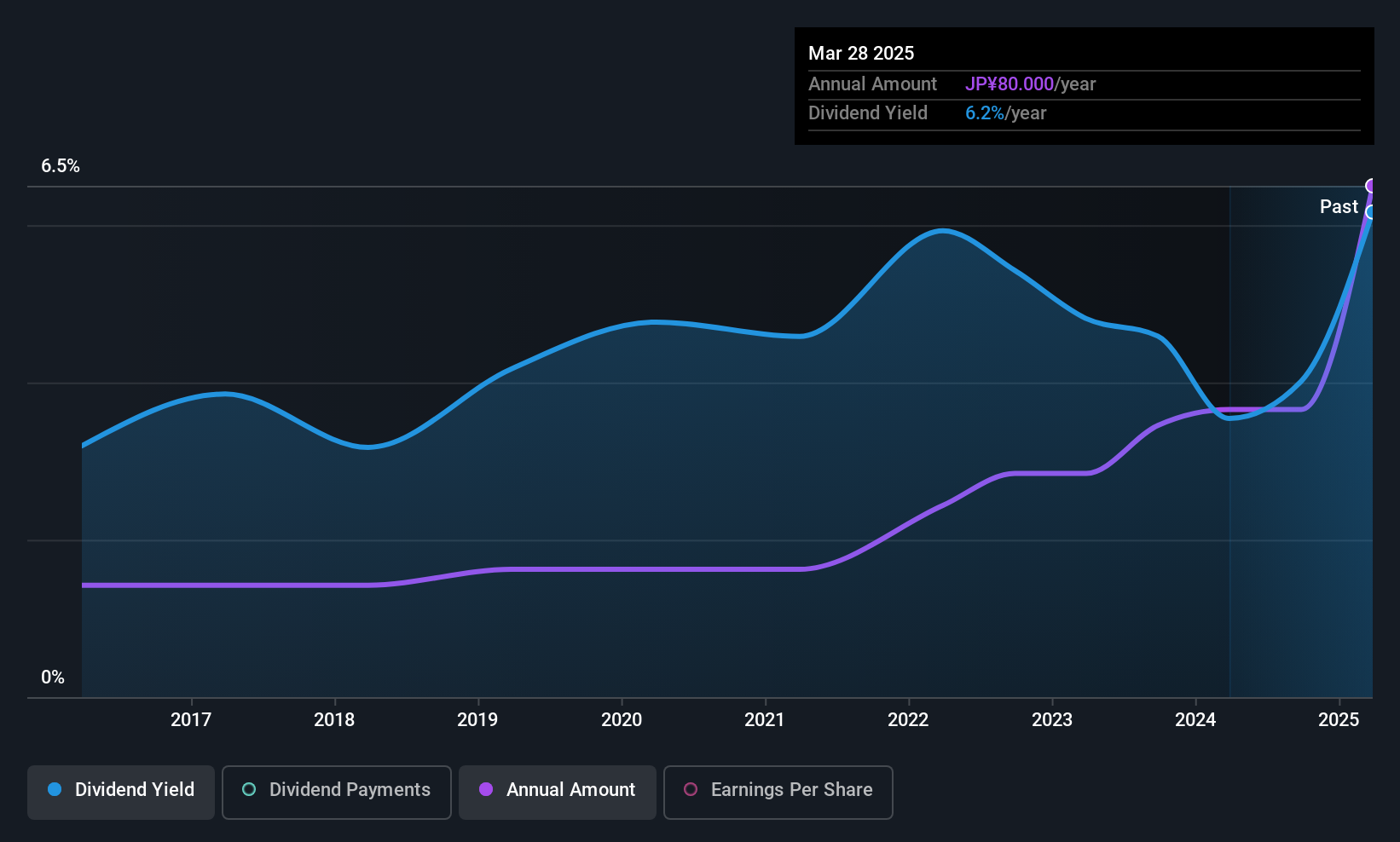The height and width of the screenshot is (842, 1400).
Task: Show the Earnings Per Share series
Action: 778,791
